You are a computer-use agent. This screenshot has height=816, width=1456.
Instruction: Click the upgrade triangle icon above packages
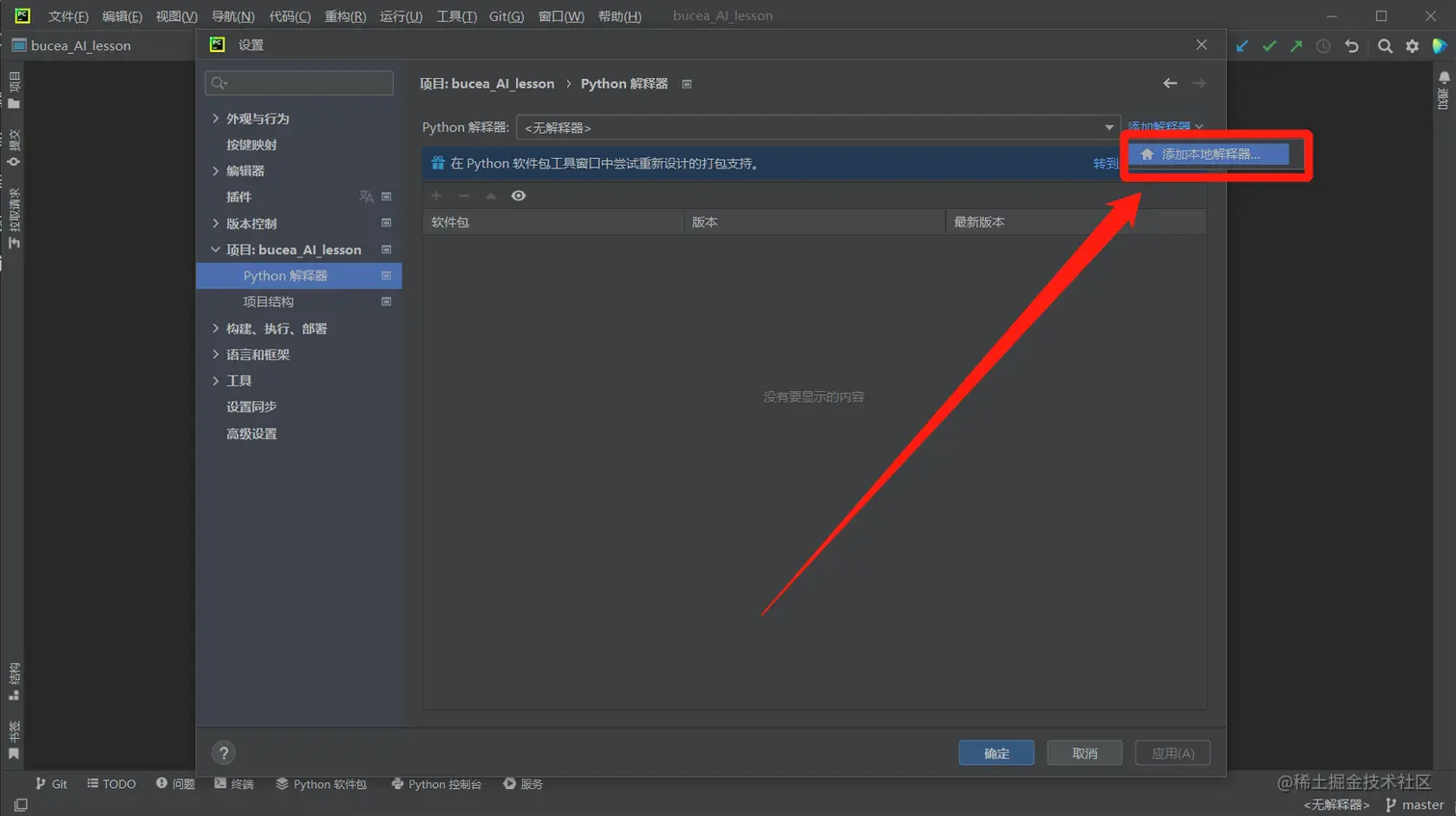(x=491, y=196)
